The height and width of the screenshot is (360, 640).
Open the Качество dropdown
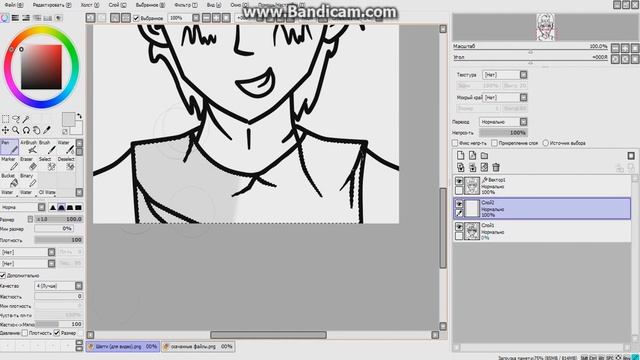(58, 286)
